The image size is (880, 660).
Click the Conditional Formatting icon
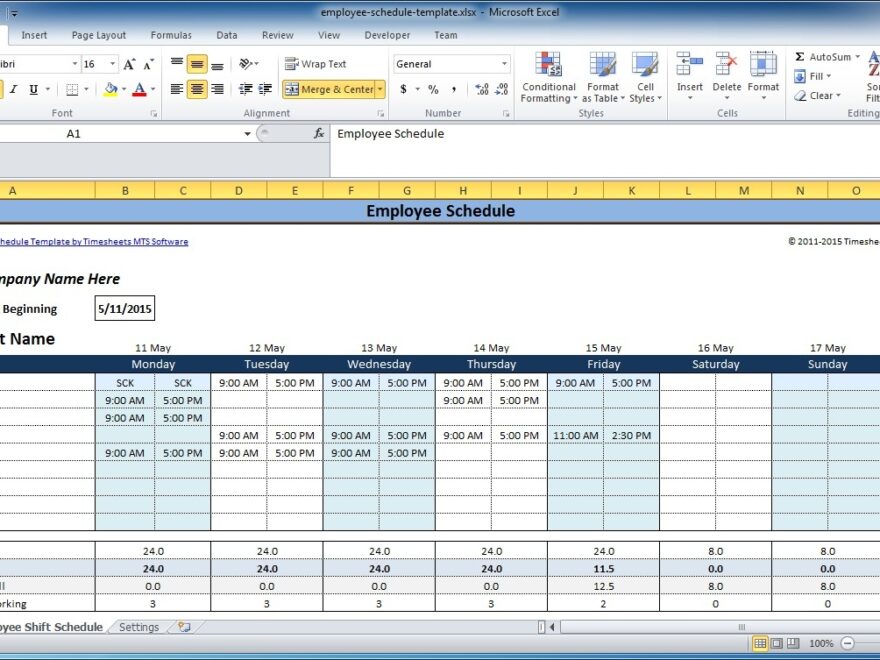(x=548, y=66)
